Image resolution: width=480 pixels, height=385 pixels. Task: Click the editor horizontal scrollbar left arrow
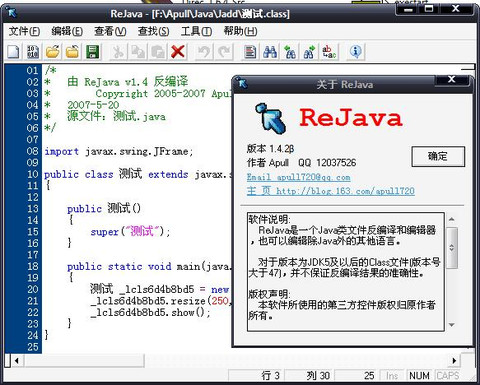coord(17,360)
